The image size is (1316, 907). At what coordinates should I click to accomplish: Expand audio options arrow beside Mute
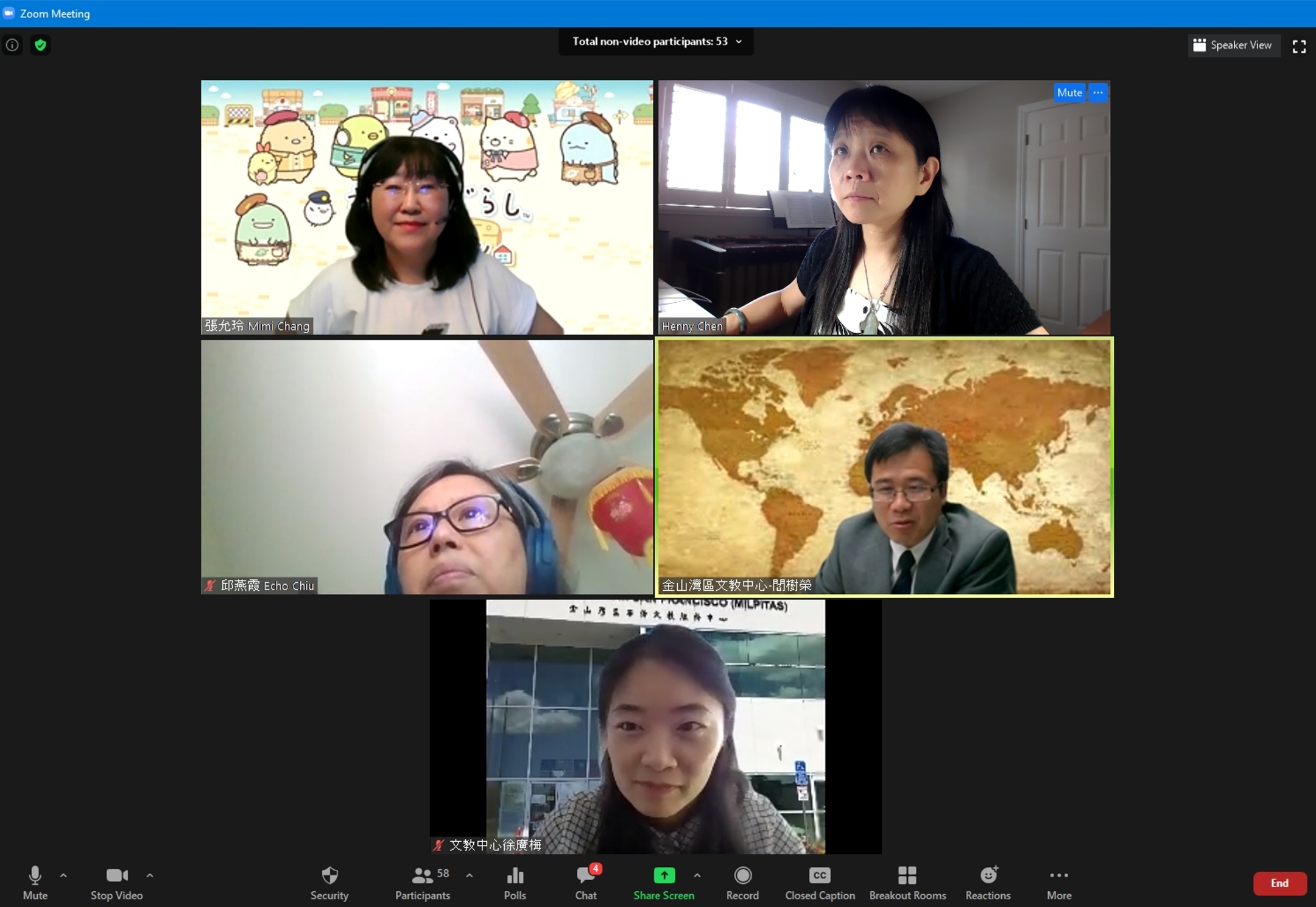pyautogui.click(x=63, y=875)
